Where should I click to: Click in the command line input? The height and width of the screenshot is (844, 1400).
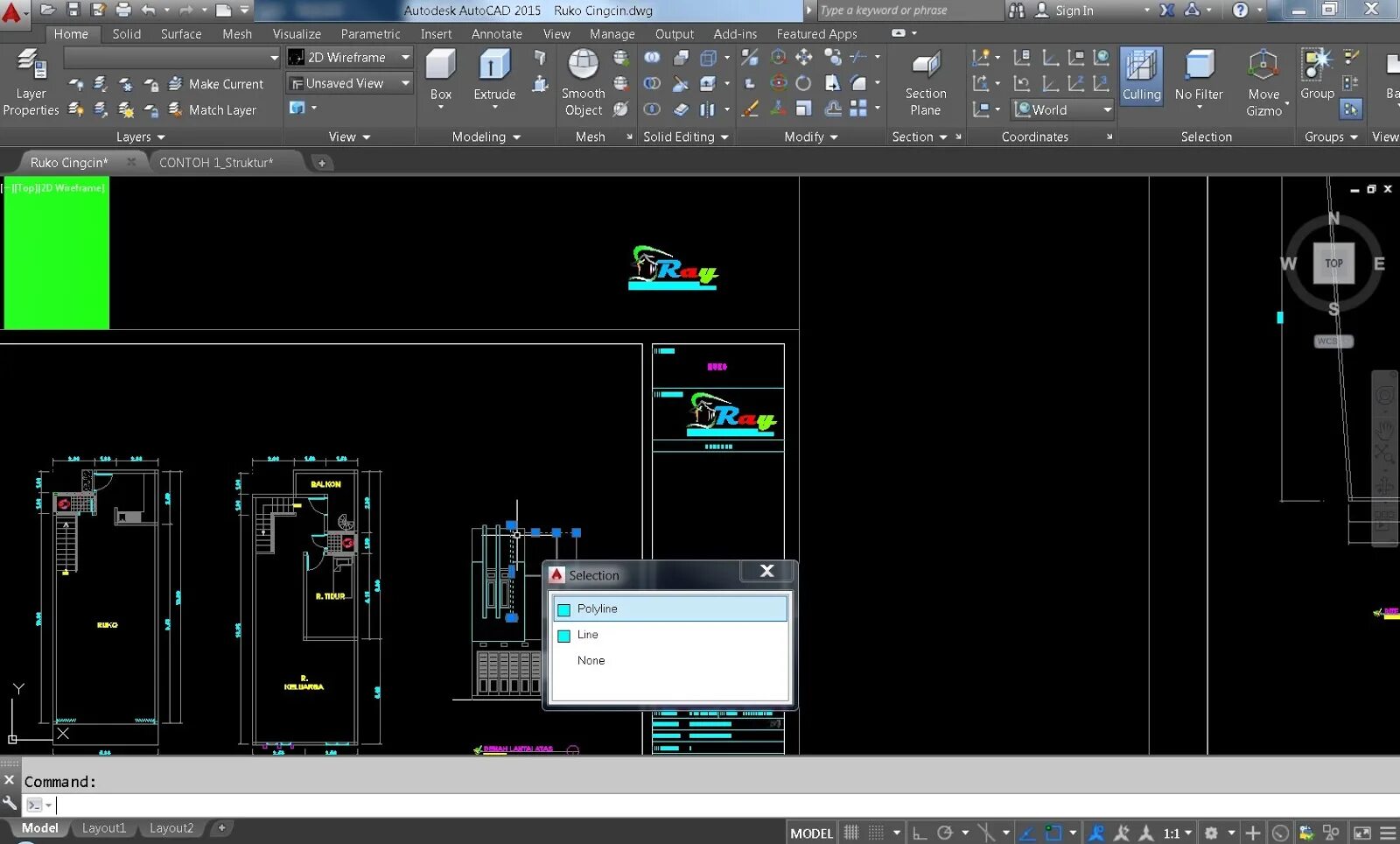726,805
